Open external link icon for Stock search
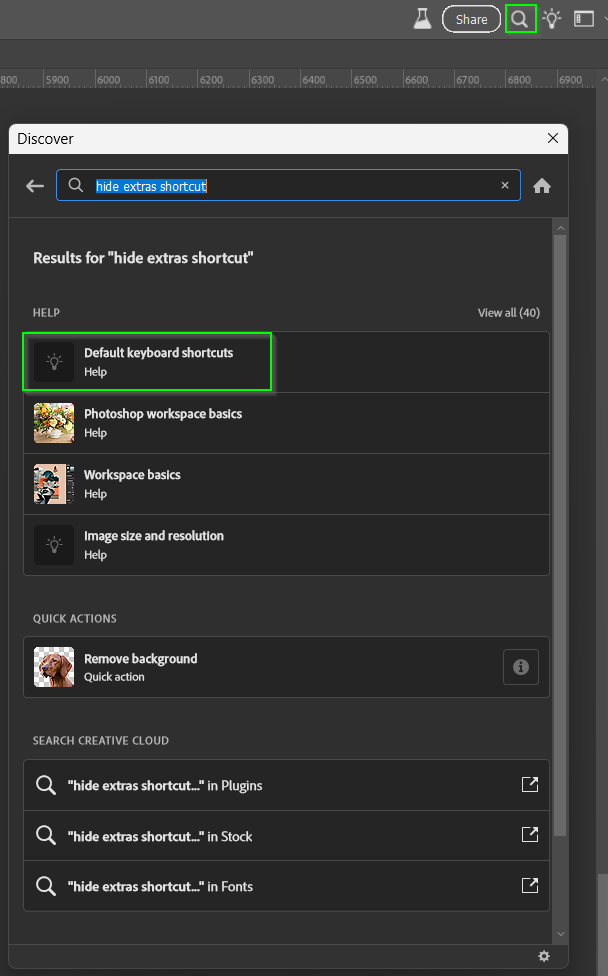Image resolution: width=608 pixels, height=976 pixels. (530, 835)
